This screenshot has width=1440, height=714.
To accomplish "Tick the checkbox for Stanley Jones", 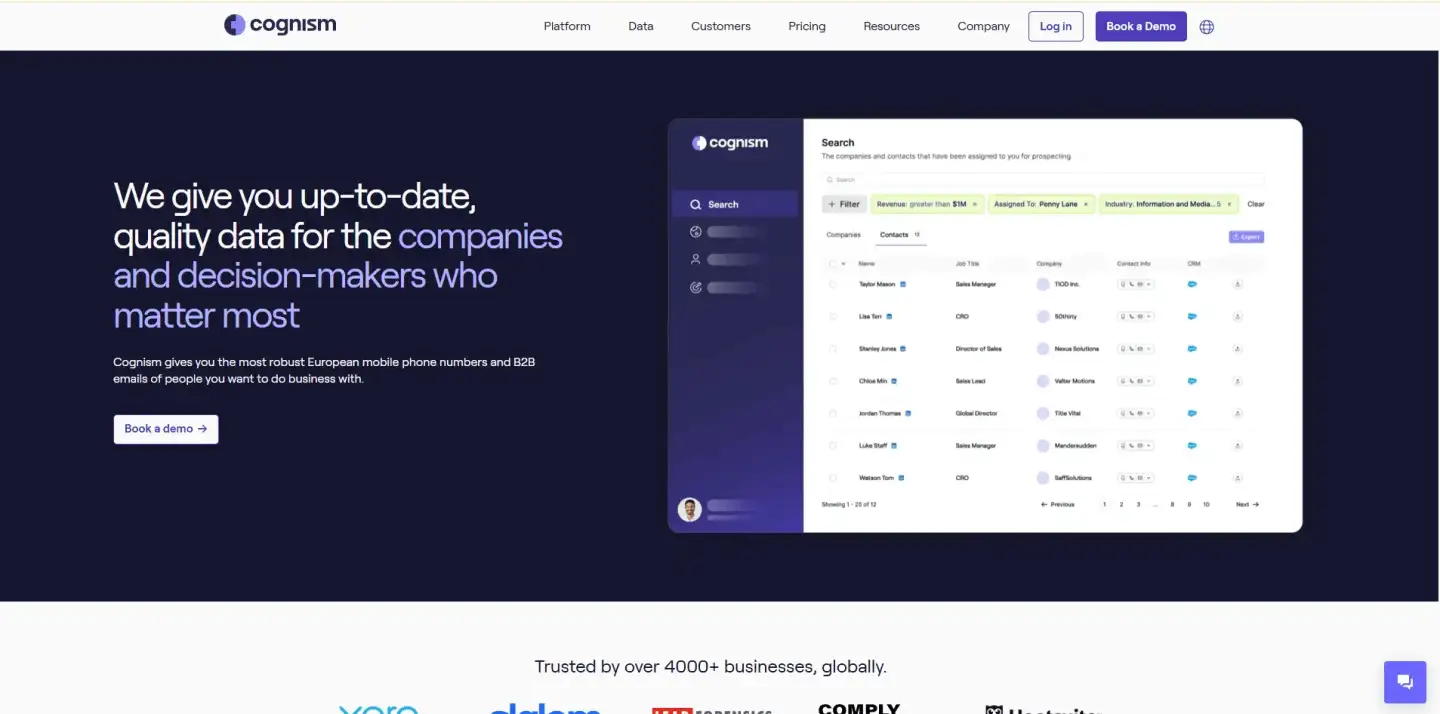I will coord(833,349).
